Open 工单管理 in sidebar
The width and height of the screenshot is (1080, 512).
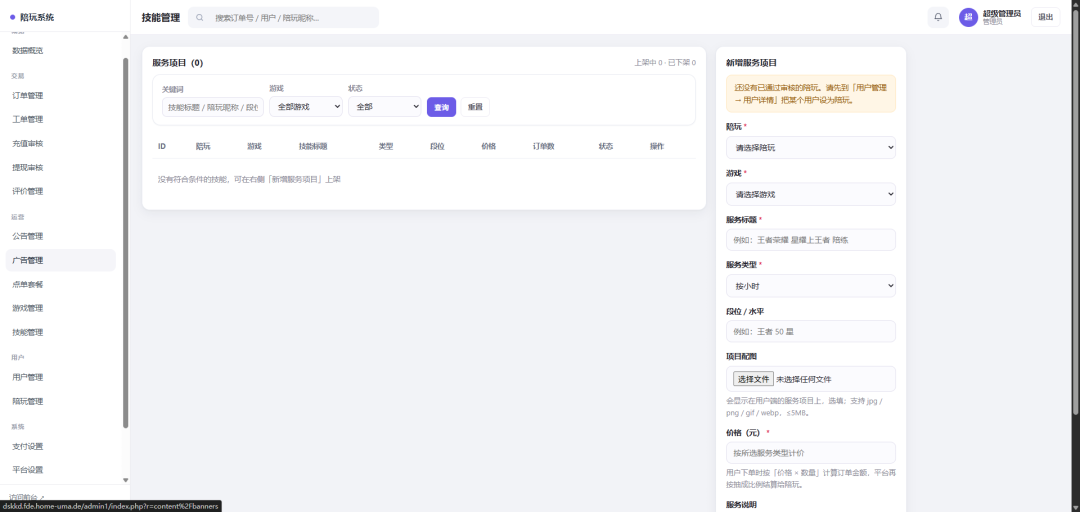point(61,119)
